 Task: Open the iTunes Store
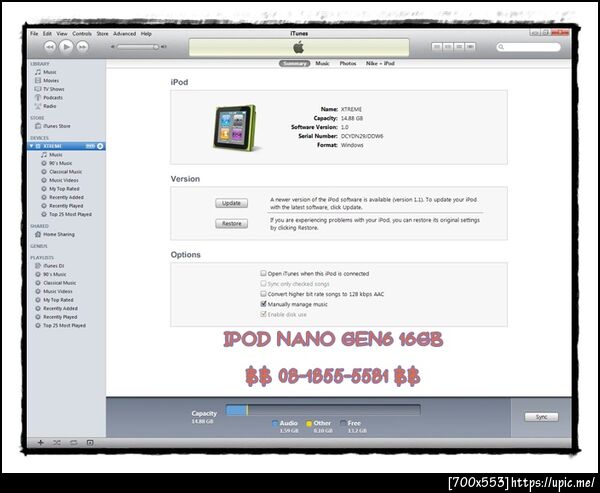pos(57,126)
